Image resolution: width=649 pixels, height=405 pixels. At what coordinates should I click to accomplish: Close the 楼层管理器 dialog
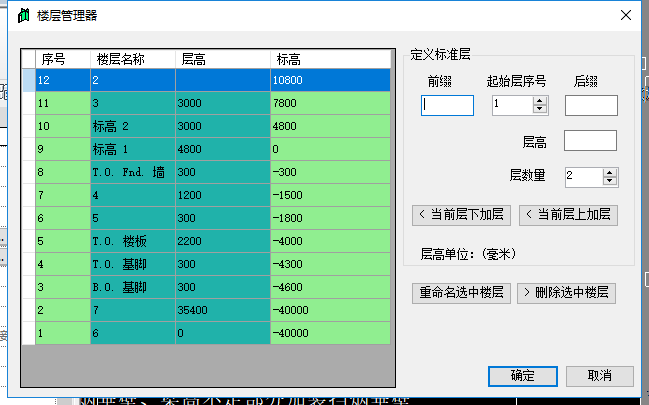click(626, 15)
